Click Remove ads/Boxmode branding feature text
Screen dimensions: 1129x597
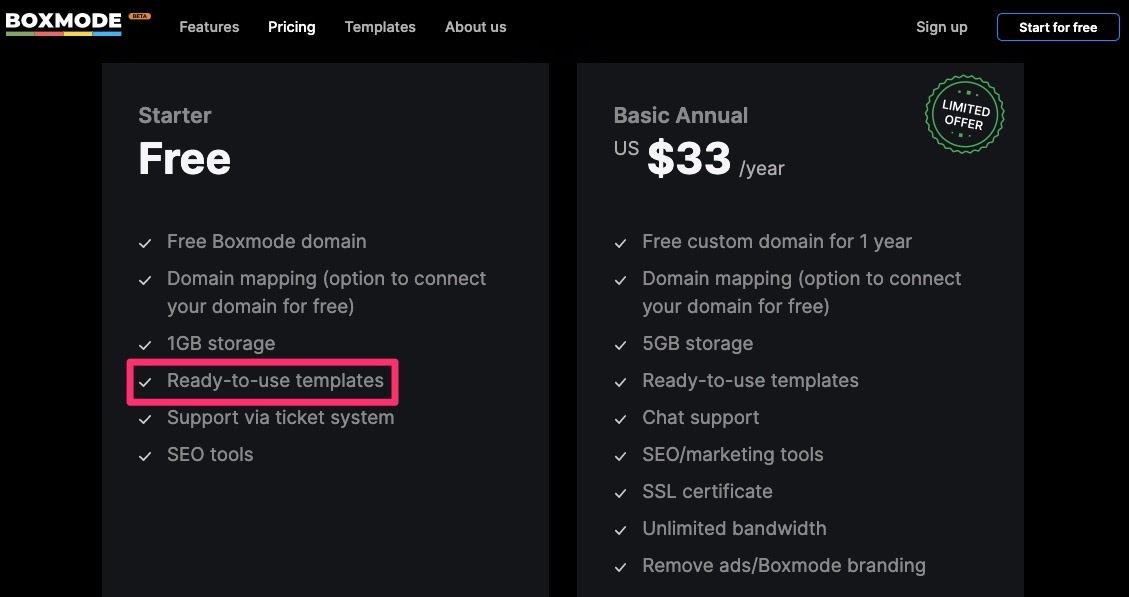784,566
